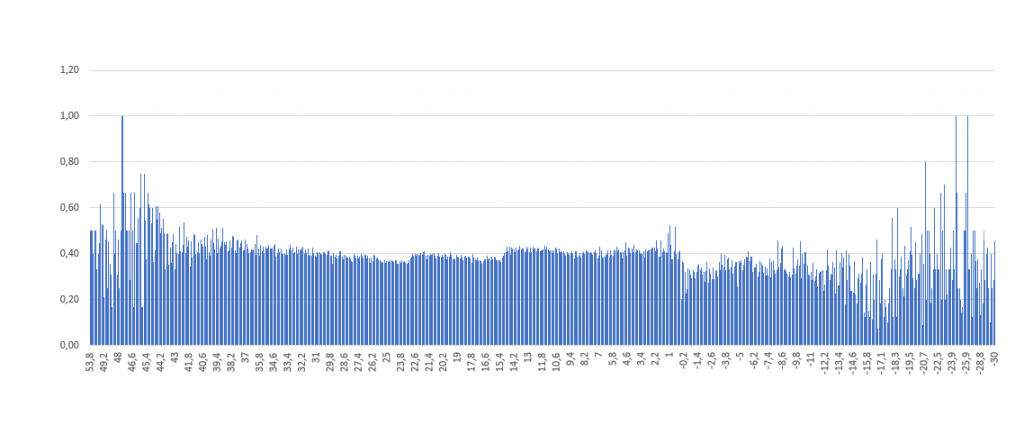
Task: Click x-axis label -8,6
Action: pos(782,362)
